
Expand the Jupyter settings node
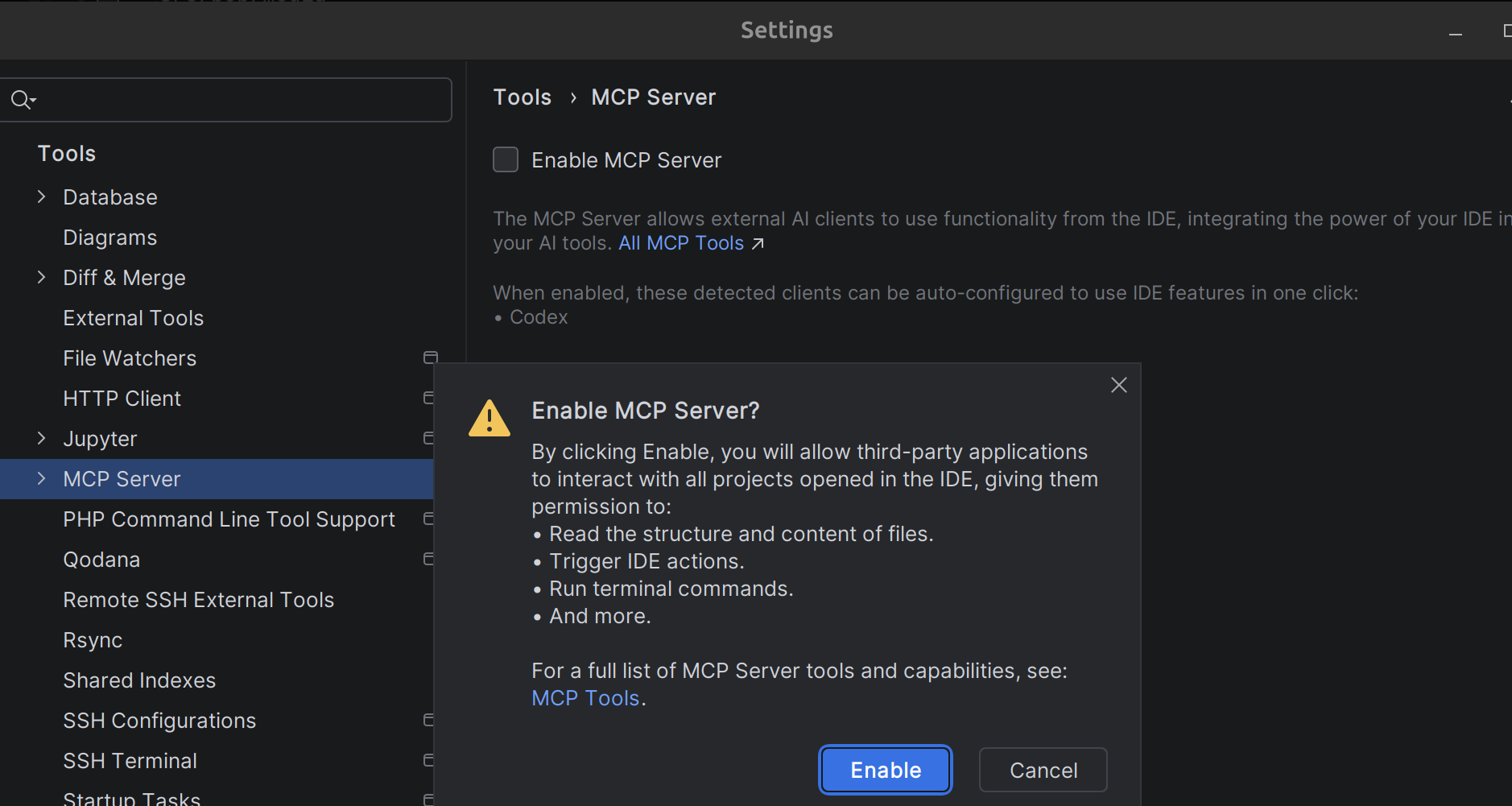tap(42, 438)
